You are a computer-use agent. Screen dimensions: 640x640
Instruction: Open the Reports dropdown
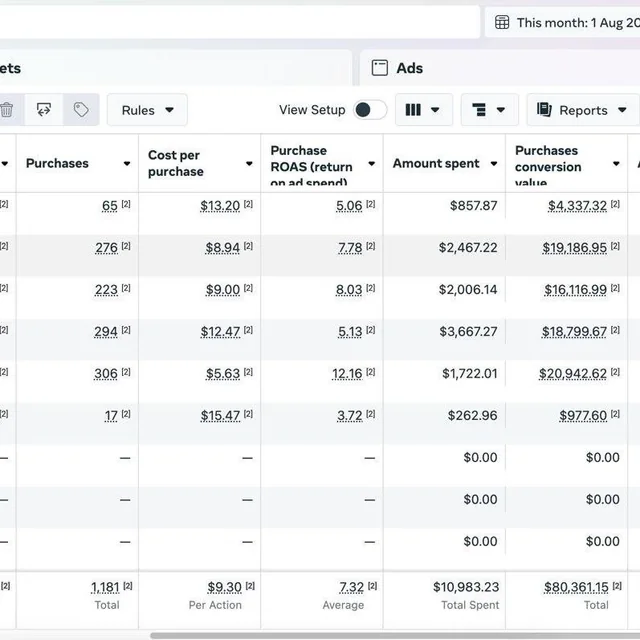click(582, 110)
